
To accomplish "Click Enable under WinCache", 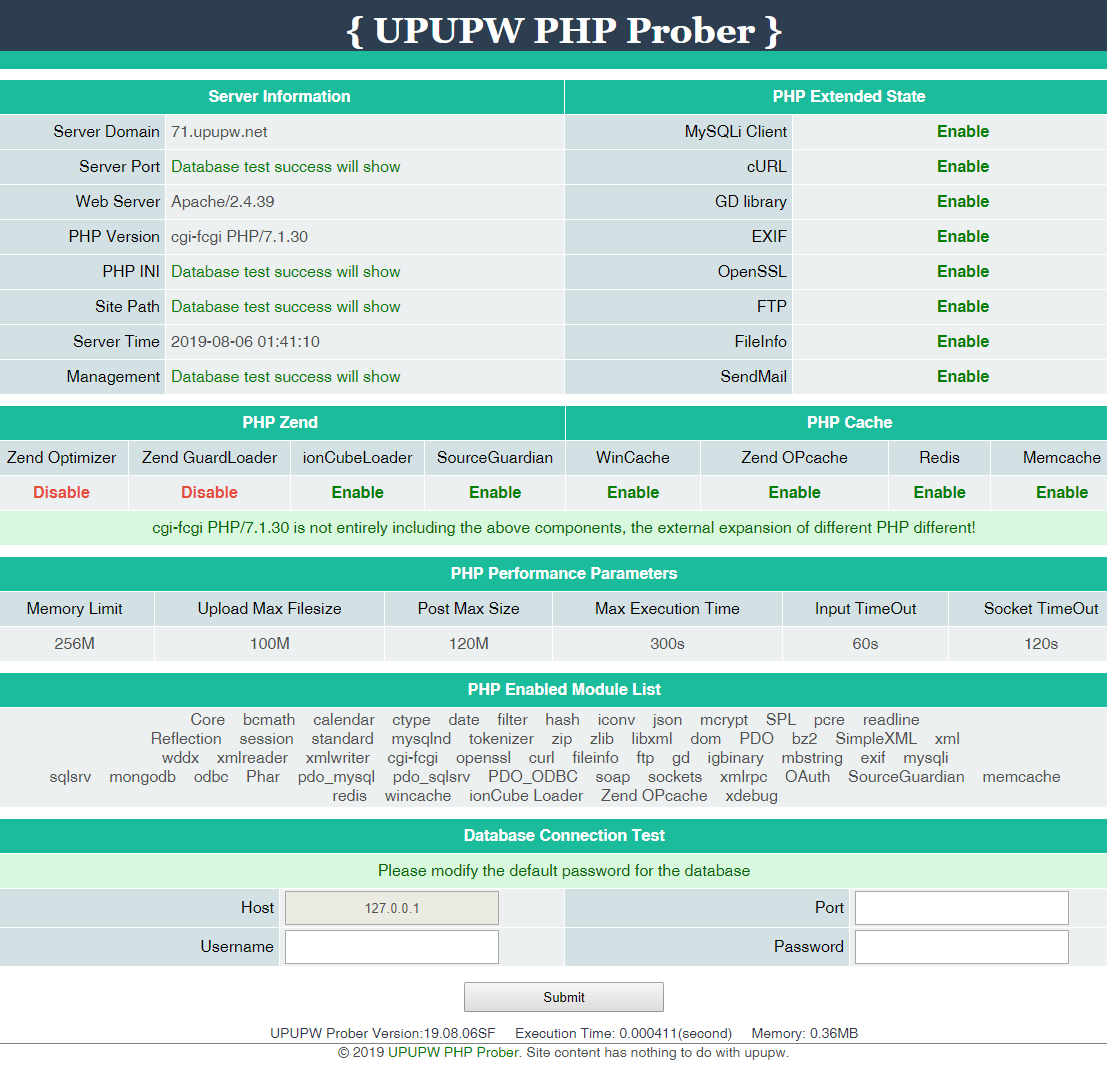I will 633,493.
